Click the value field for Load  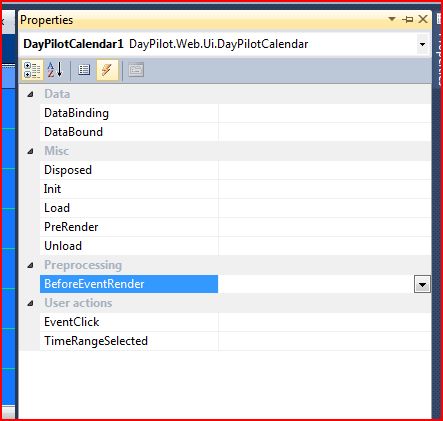(325, 208)
